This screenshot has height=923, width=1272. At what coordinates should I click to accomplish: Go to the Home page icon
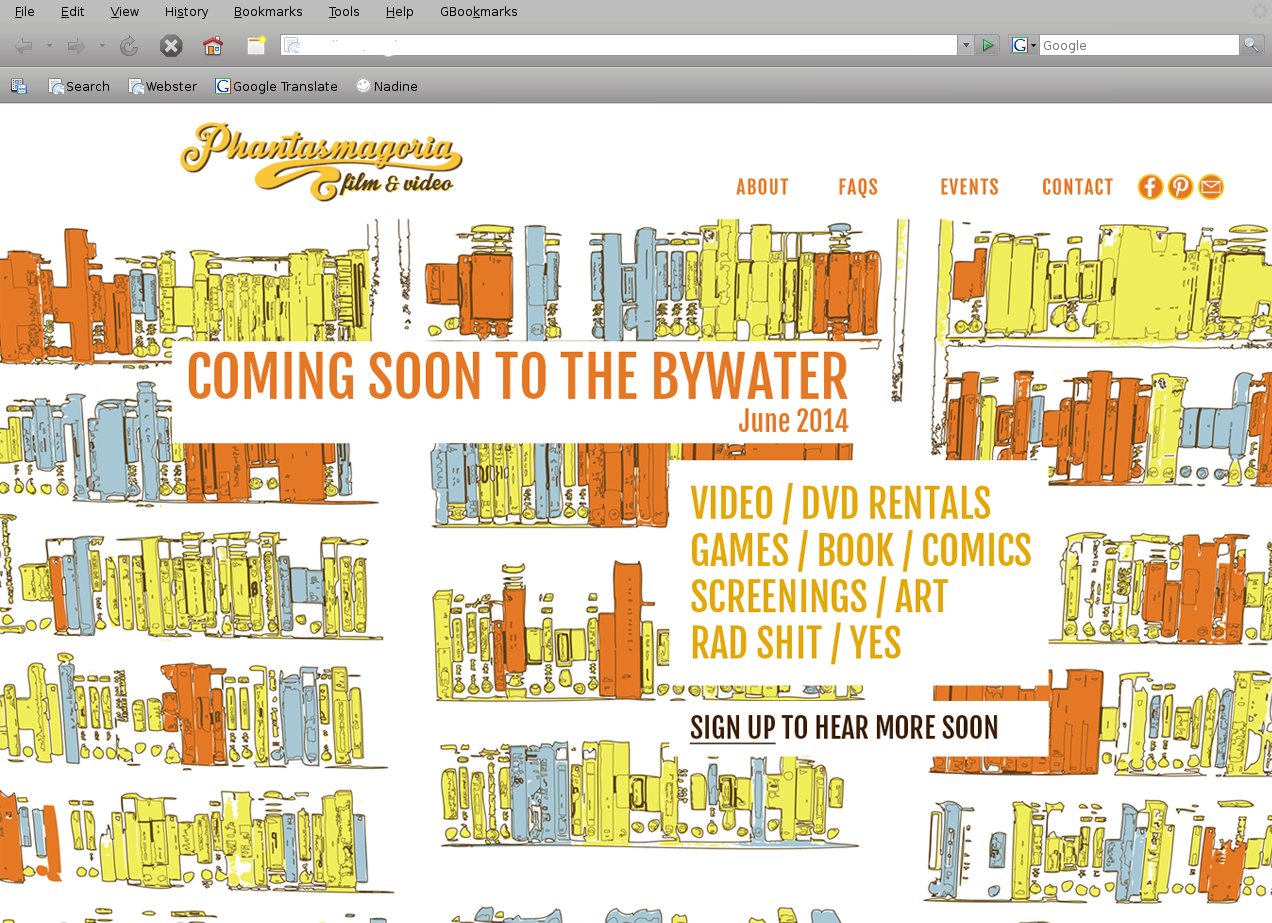(x=213, y=46)
